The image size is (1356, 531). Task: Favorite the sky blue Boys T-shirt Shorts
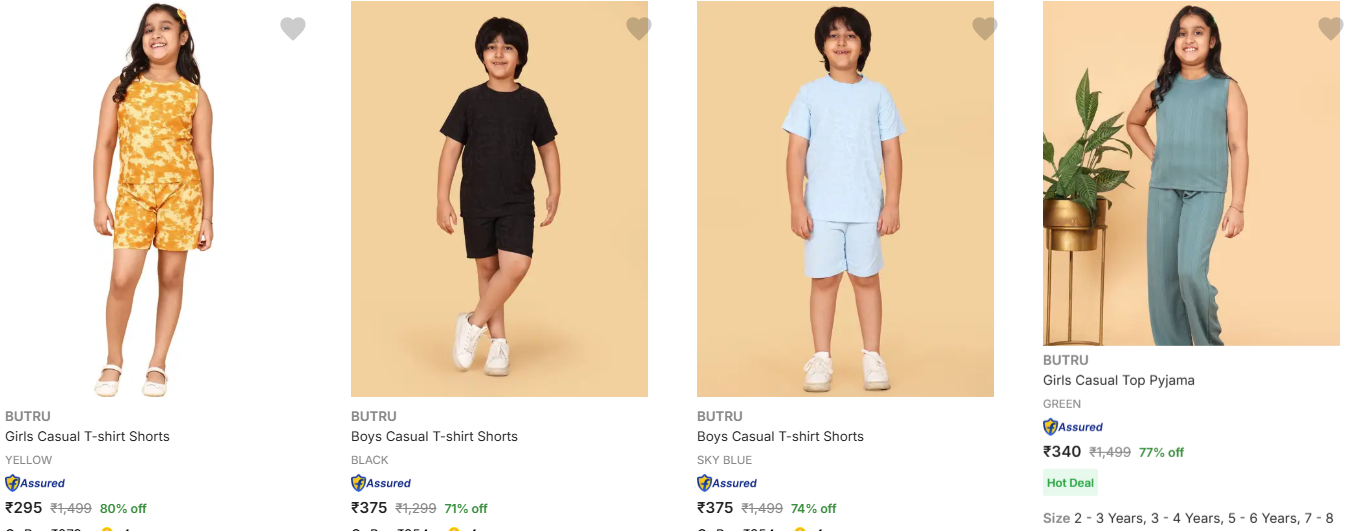985,29
